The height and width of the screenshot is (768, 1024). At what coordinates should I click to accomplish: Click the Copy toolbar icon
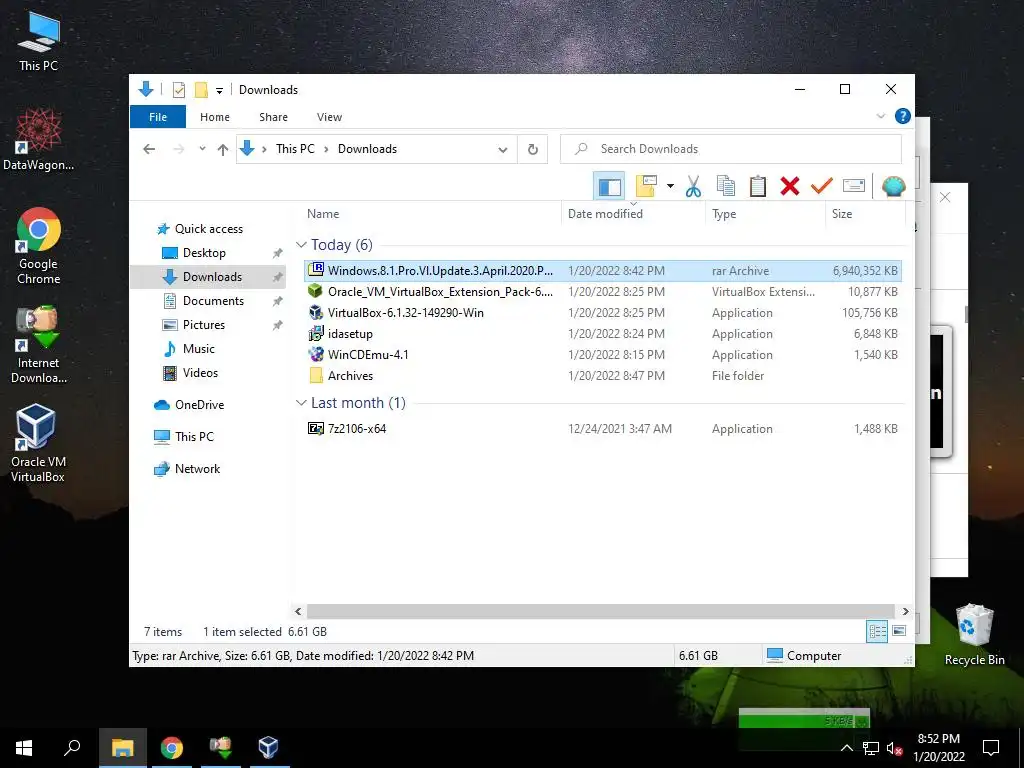[x=726, y=186]
